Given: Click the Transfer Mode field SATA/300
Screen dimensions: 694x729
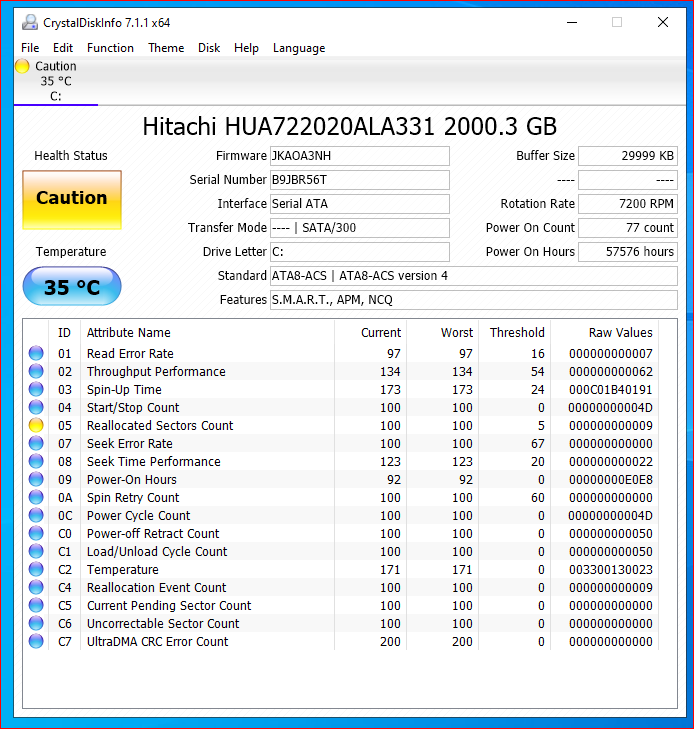Looking at the screenshot, I should point(360,228).
